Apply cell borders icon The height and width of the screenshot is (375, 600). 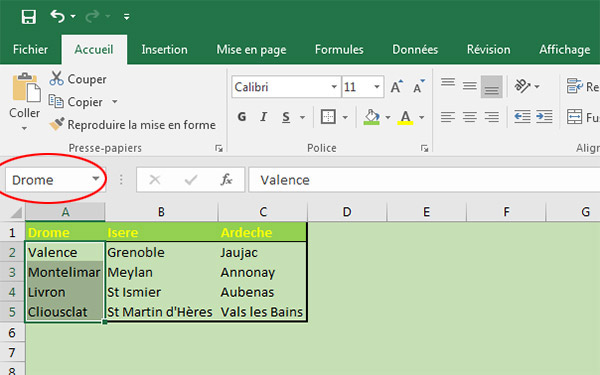click(328, 117)
